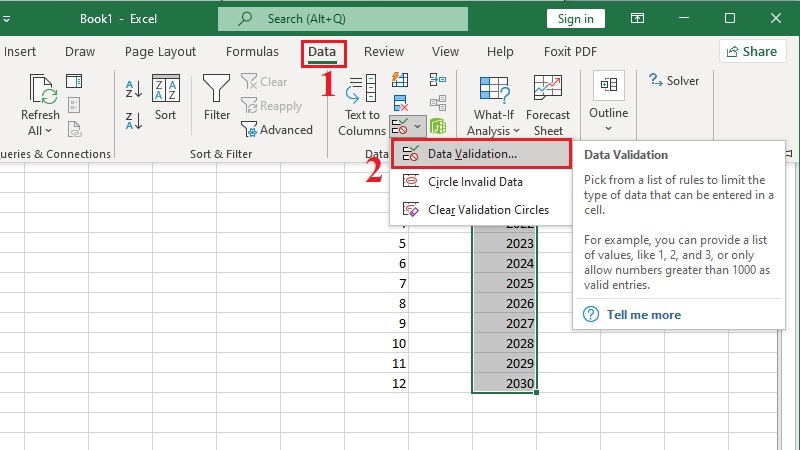This screenshot has width=800, height=450.
Task: Switch to the Draw tab
Action: [80, 52]
